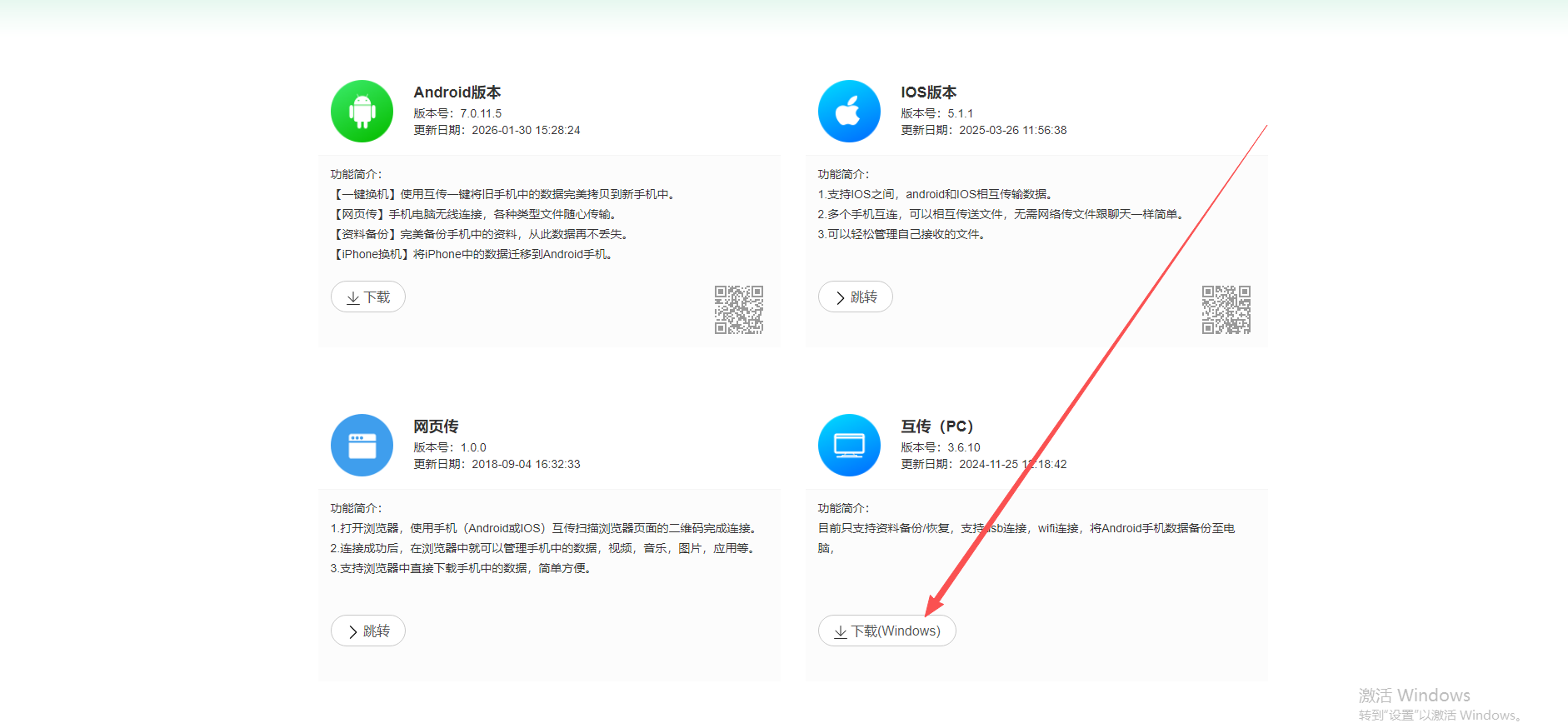Click the 激活 Windows watermark text
Image resolution: width=1568 pixels, height=728 pixels.
(x=1414, y=695)
